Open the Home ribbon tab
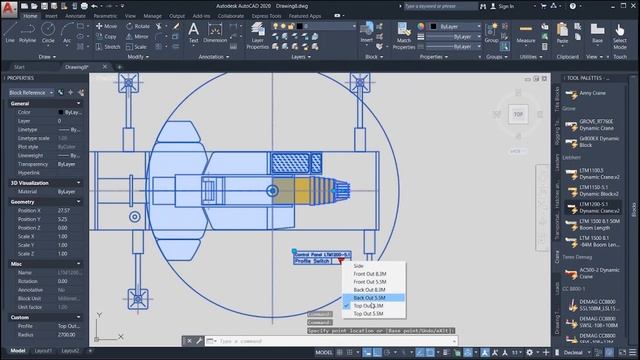 [30, 16]
